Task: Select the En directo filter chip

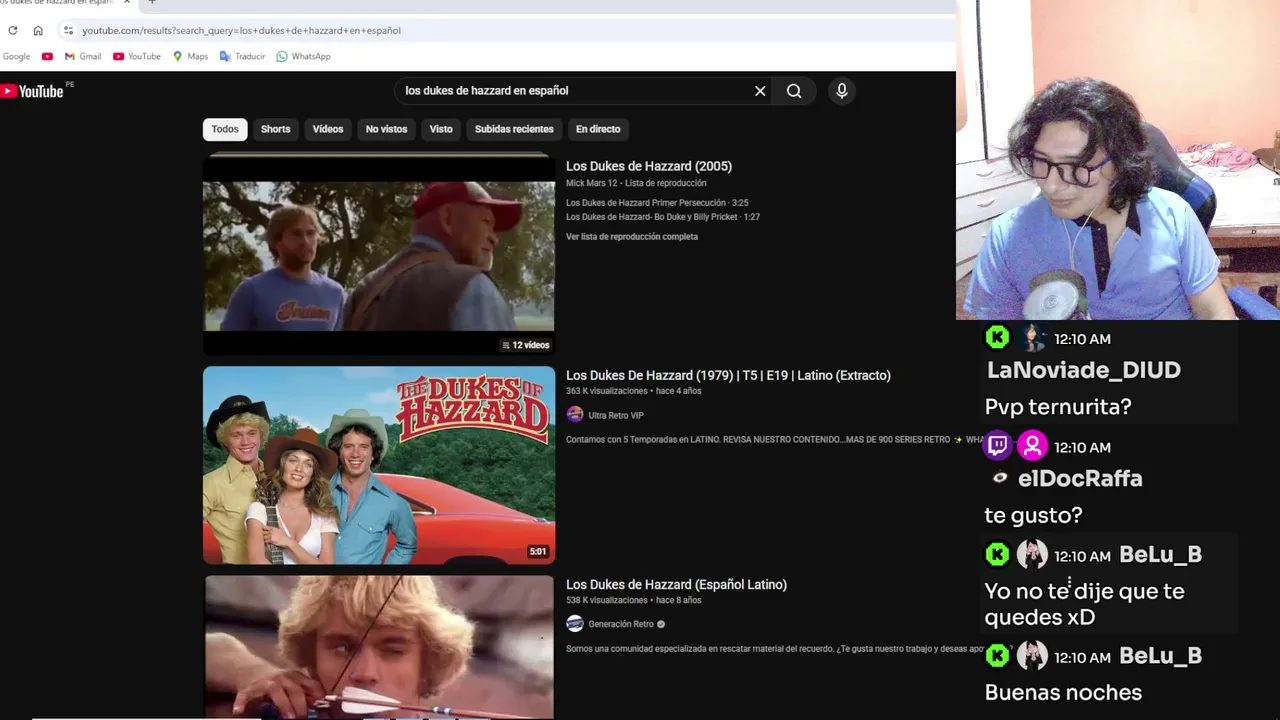Action: click(x=598, y=129)
